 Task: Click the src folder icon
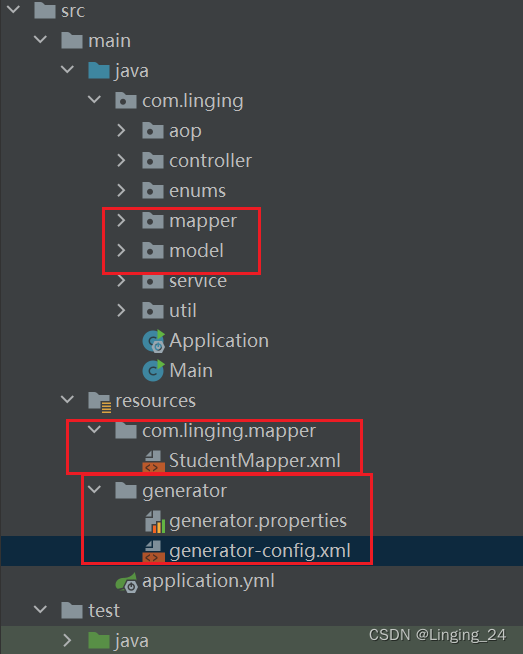45,10
